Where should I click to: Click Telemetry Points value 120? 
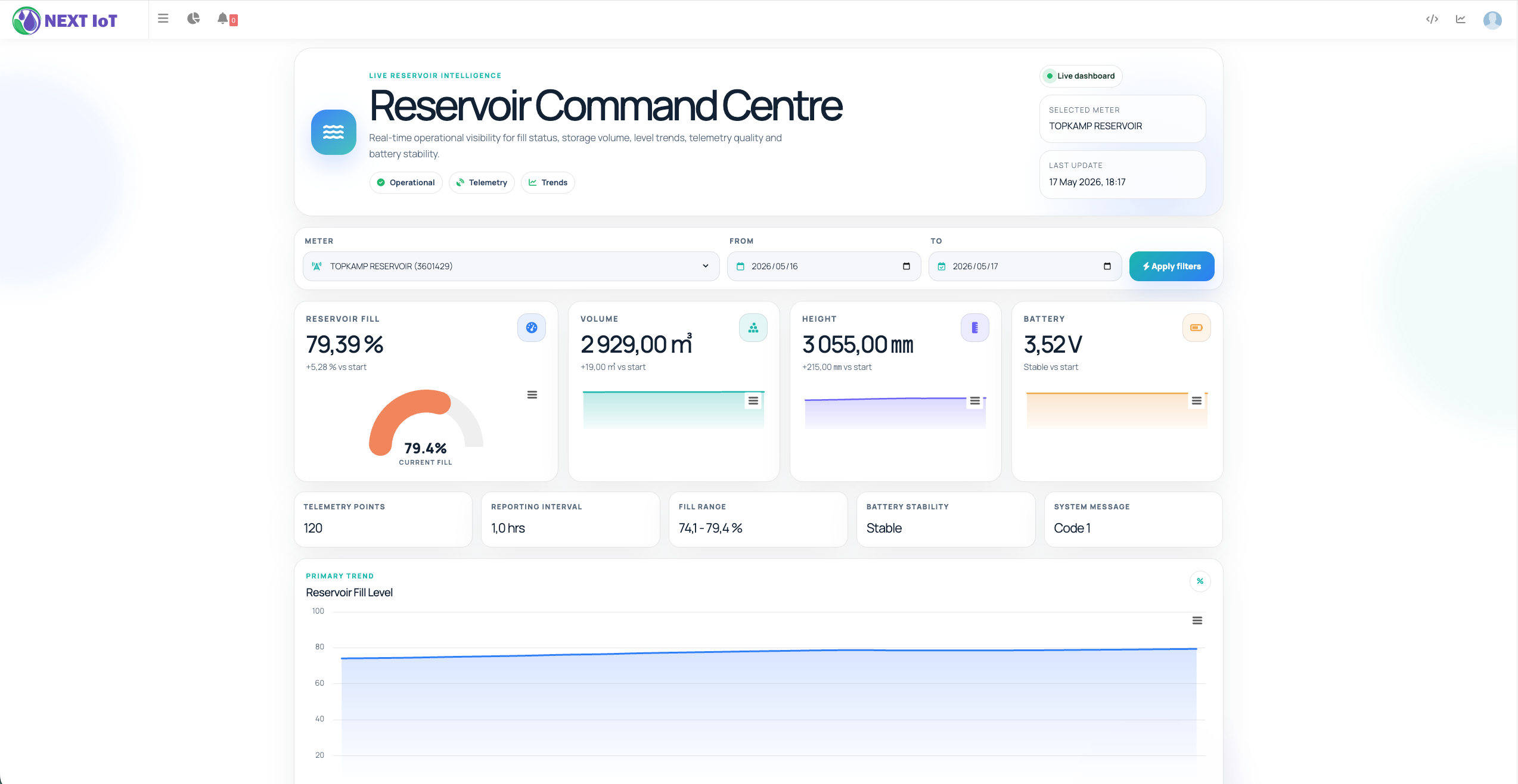point(313,528)
